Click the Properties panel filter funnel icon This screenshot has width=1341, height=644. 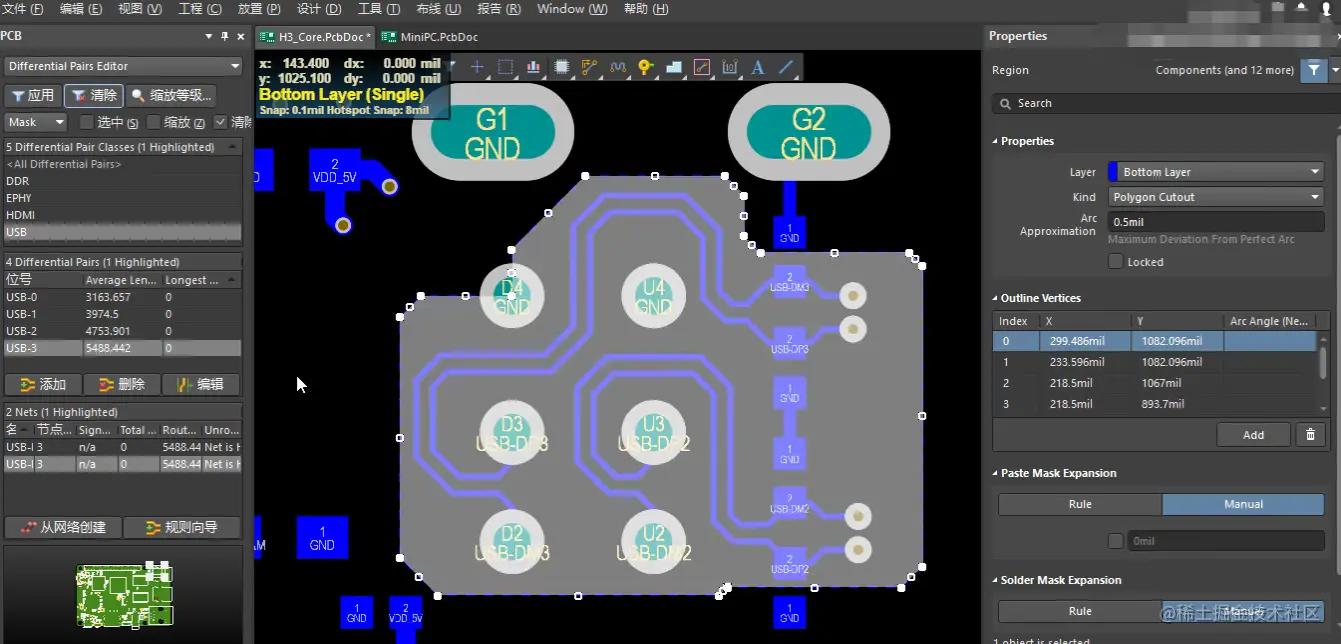1313,70
